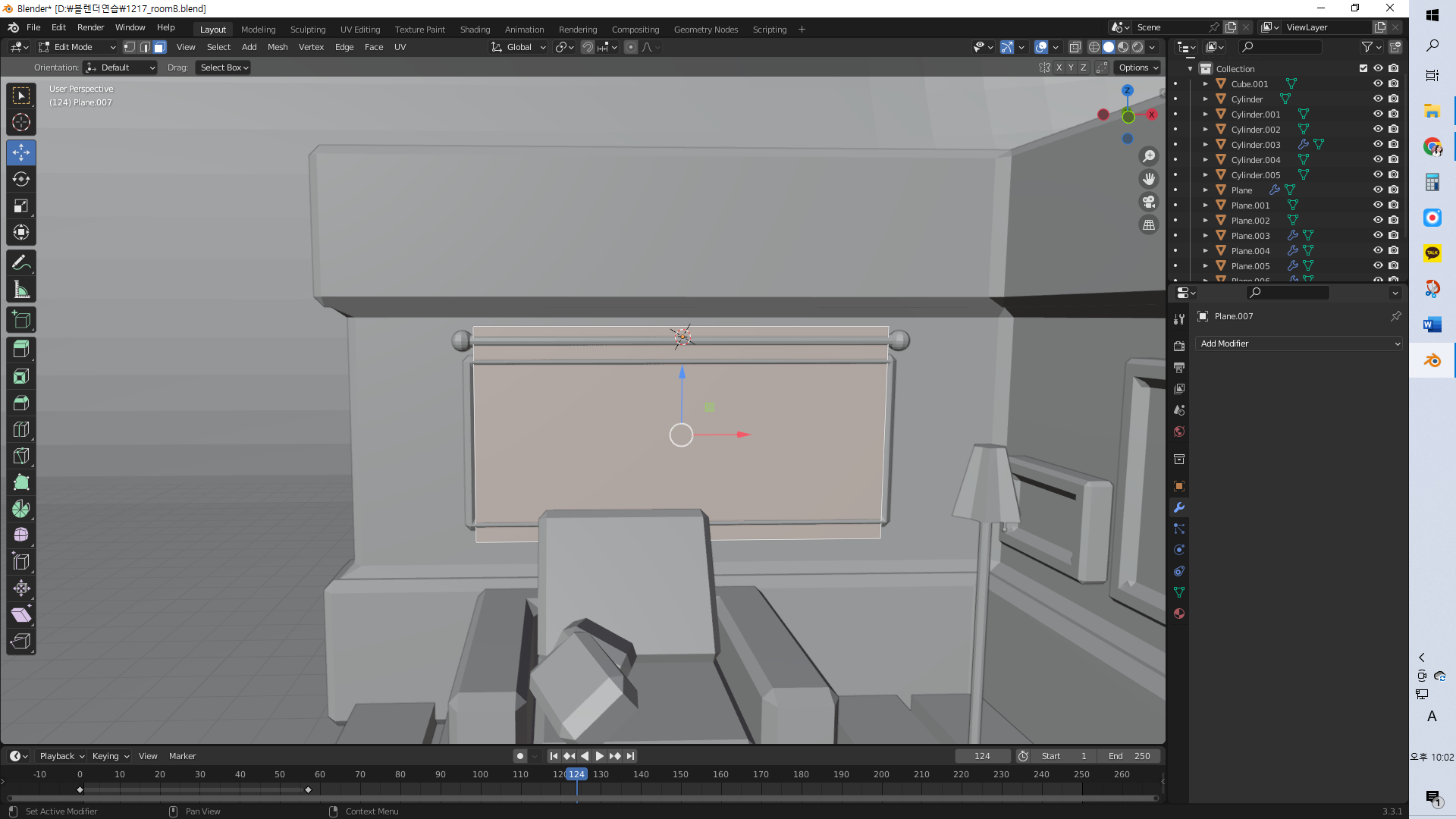The height and width of the screenshot is (819, 1456).
Task: Open Word from the Windows taskbar
Action: tap(1432, 325)
